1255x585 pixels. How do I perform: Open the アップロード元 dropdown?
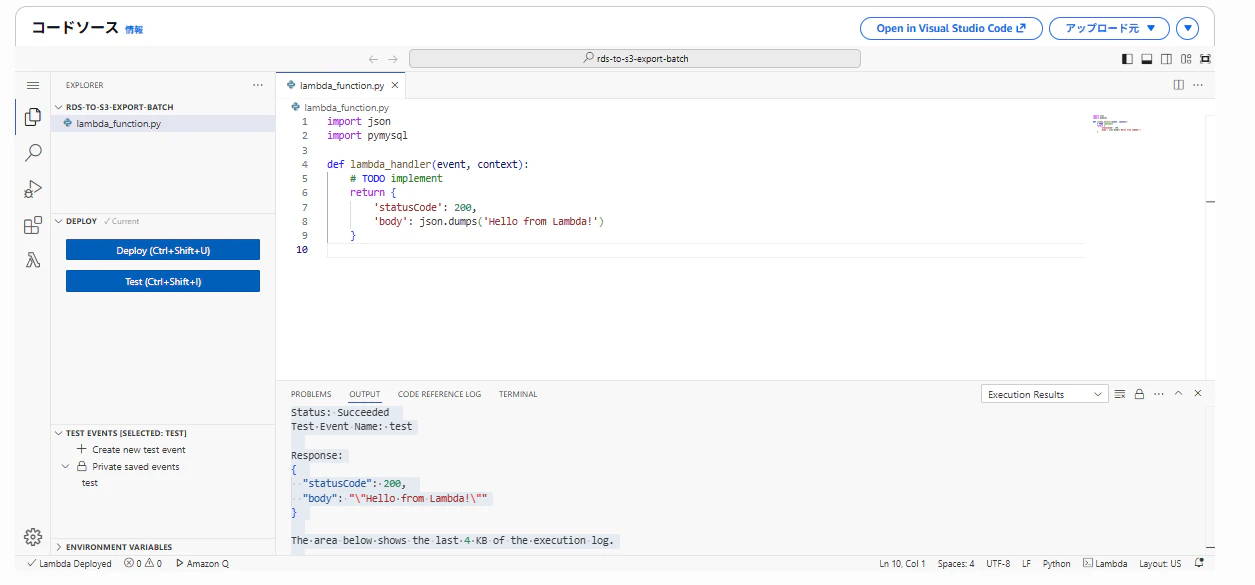tap(1109, 28)
